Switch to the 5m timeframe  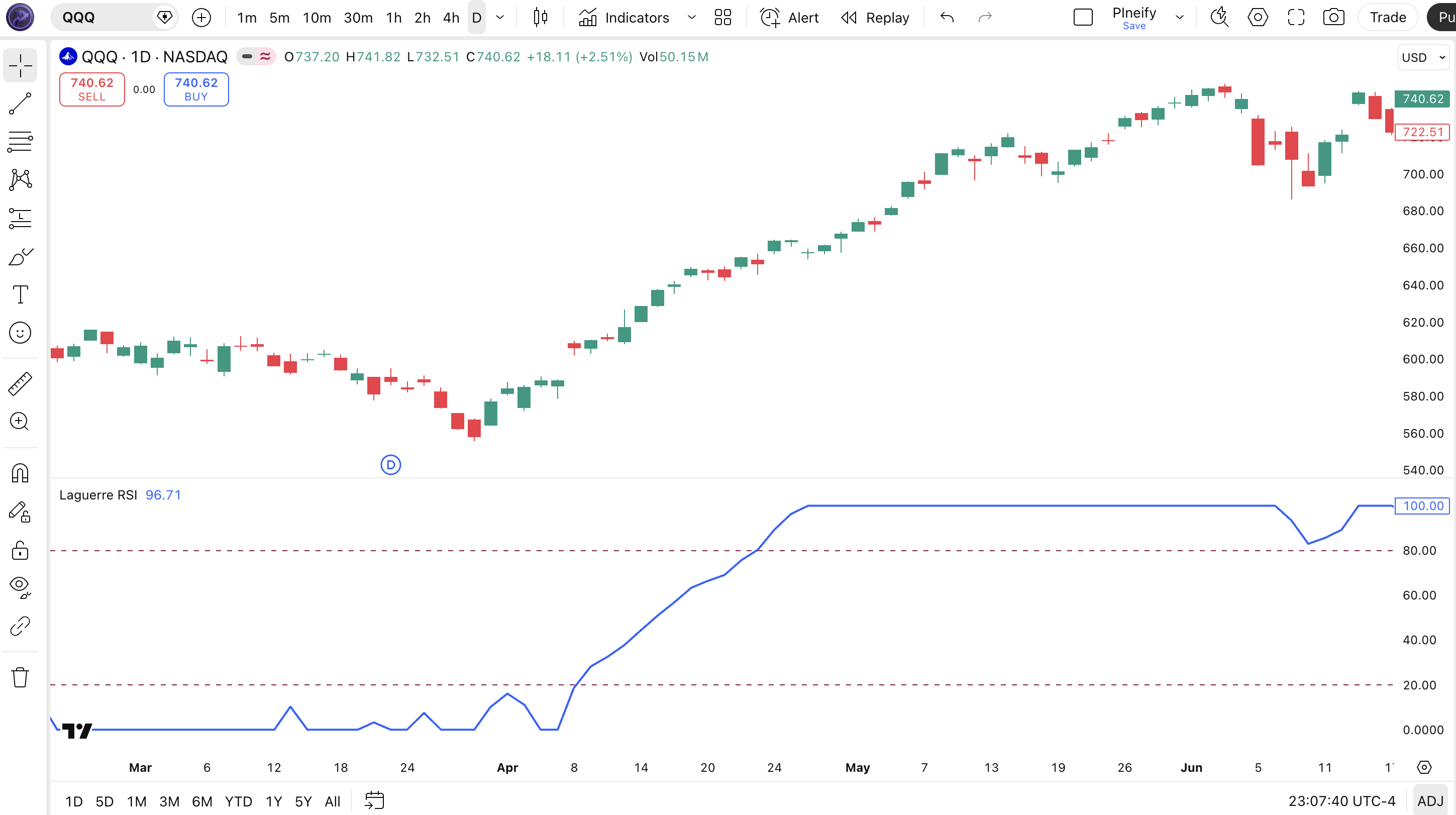(x=279, y=18)
